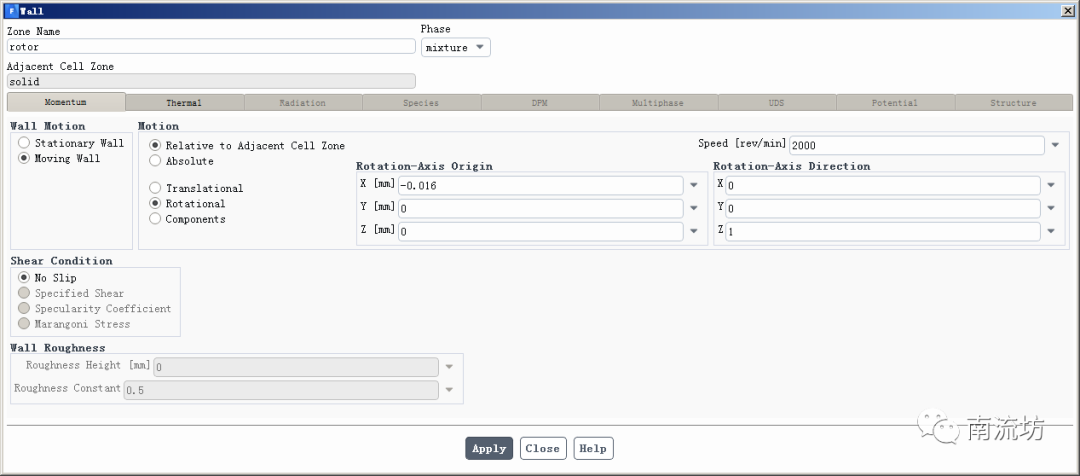Open the Rotation-Axis Direction Y dropdown arrow

click(x=1050, y=208)
